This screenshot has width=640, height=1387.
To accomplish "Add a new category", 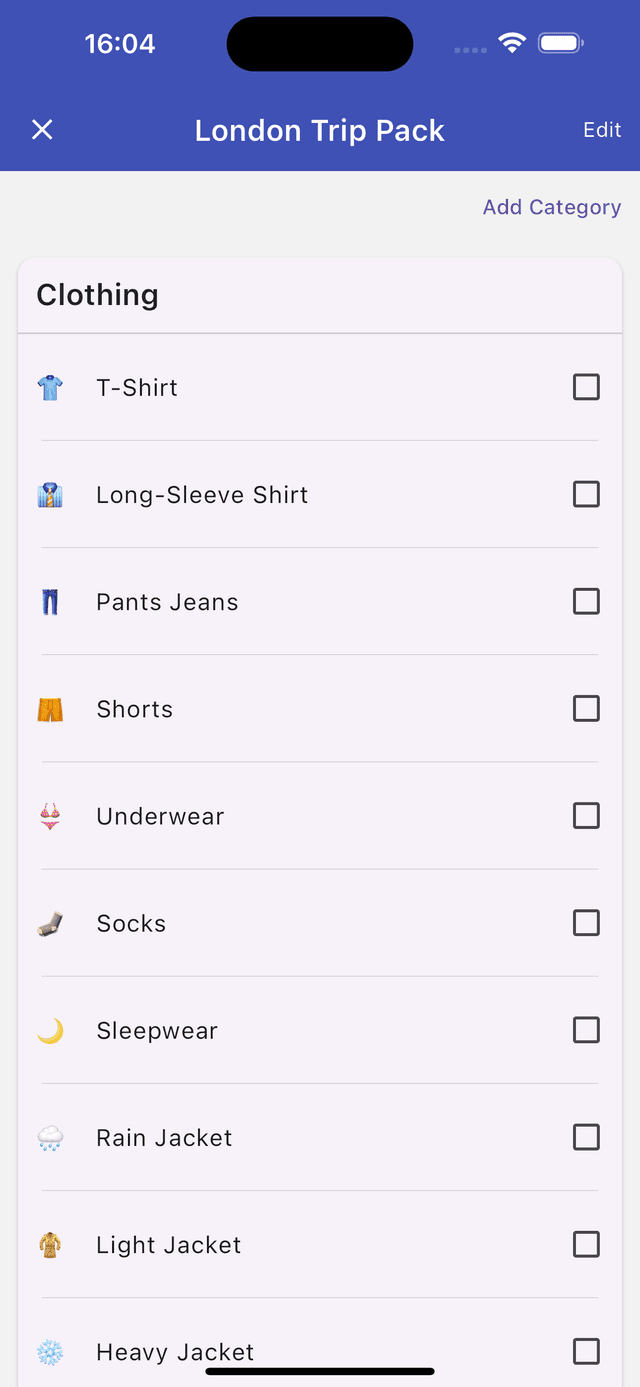I will coord(552,207).
